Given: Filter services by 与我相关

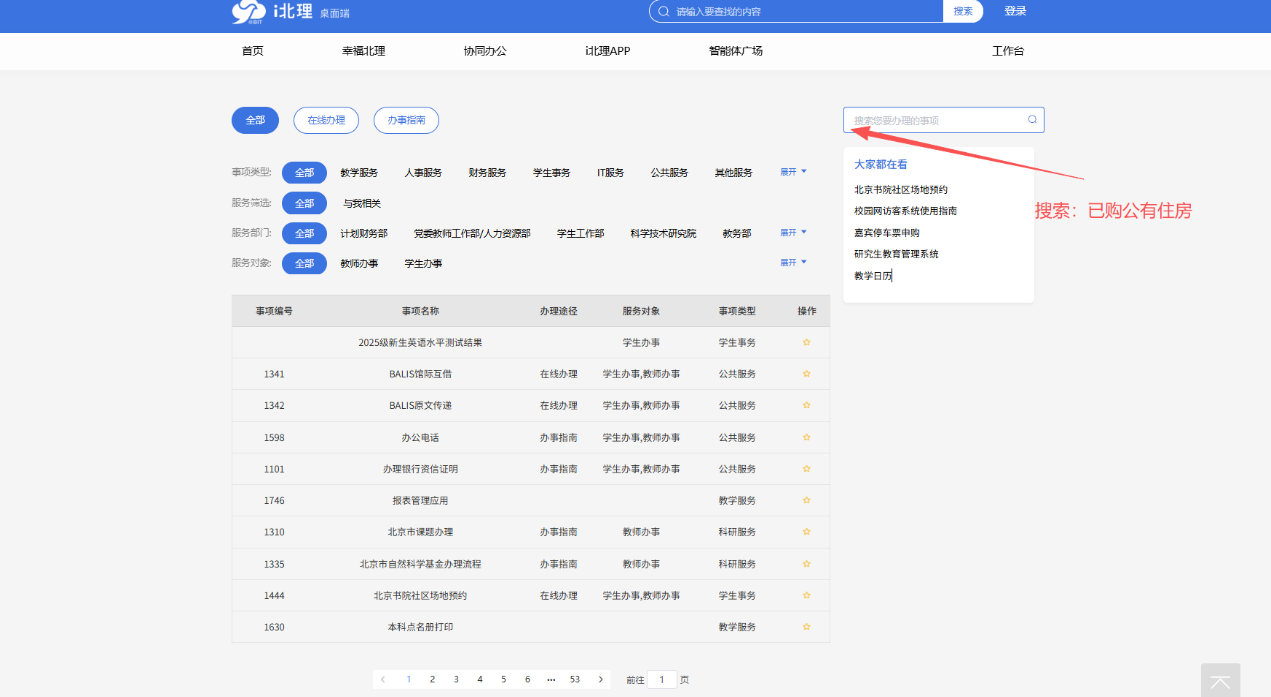Looking at the screenshot, I should point(362,203).
